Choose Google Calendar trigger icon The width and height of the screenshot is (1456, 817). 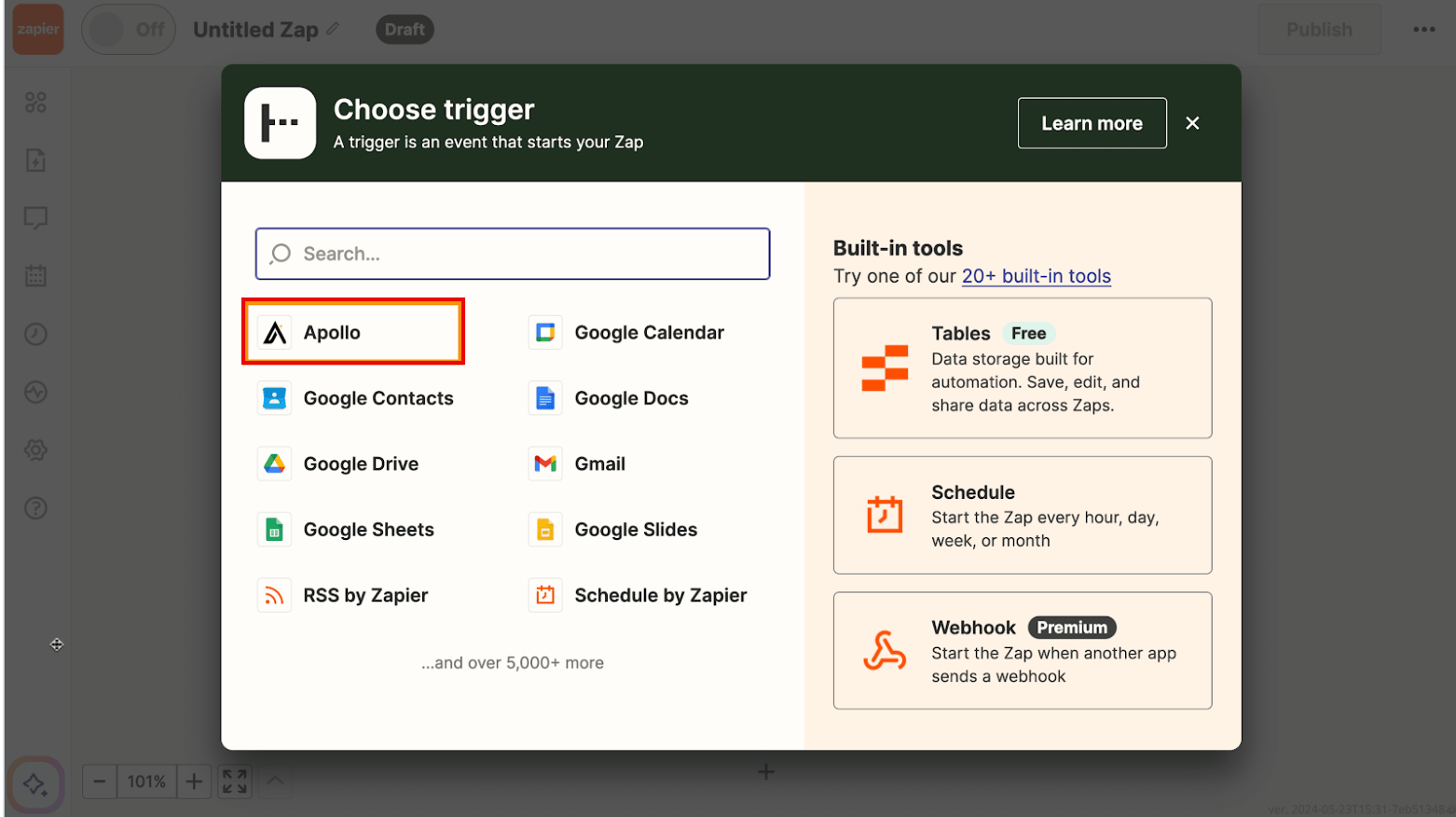[545, 332]
